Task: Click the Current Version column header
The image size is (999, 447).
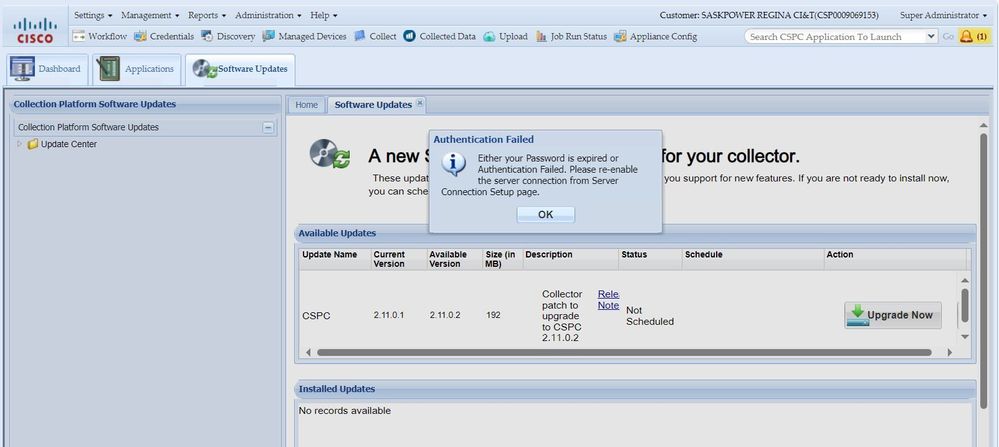Action: coord(399,259)
